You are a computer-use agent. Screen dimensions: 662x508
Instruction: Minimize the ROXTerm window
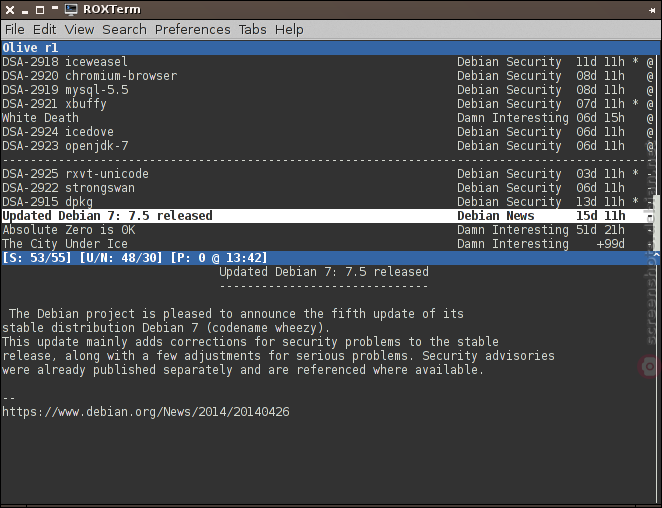point(25,11)
